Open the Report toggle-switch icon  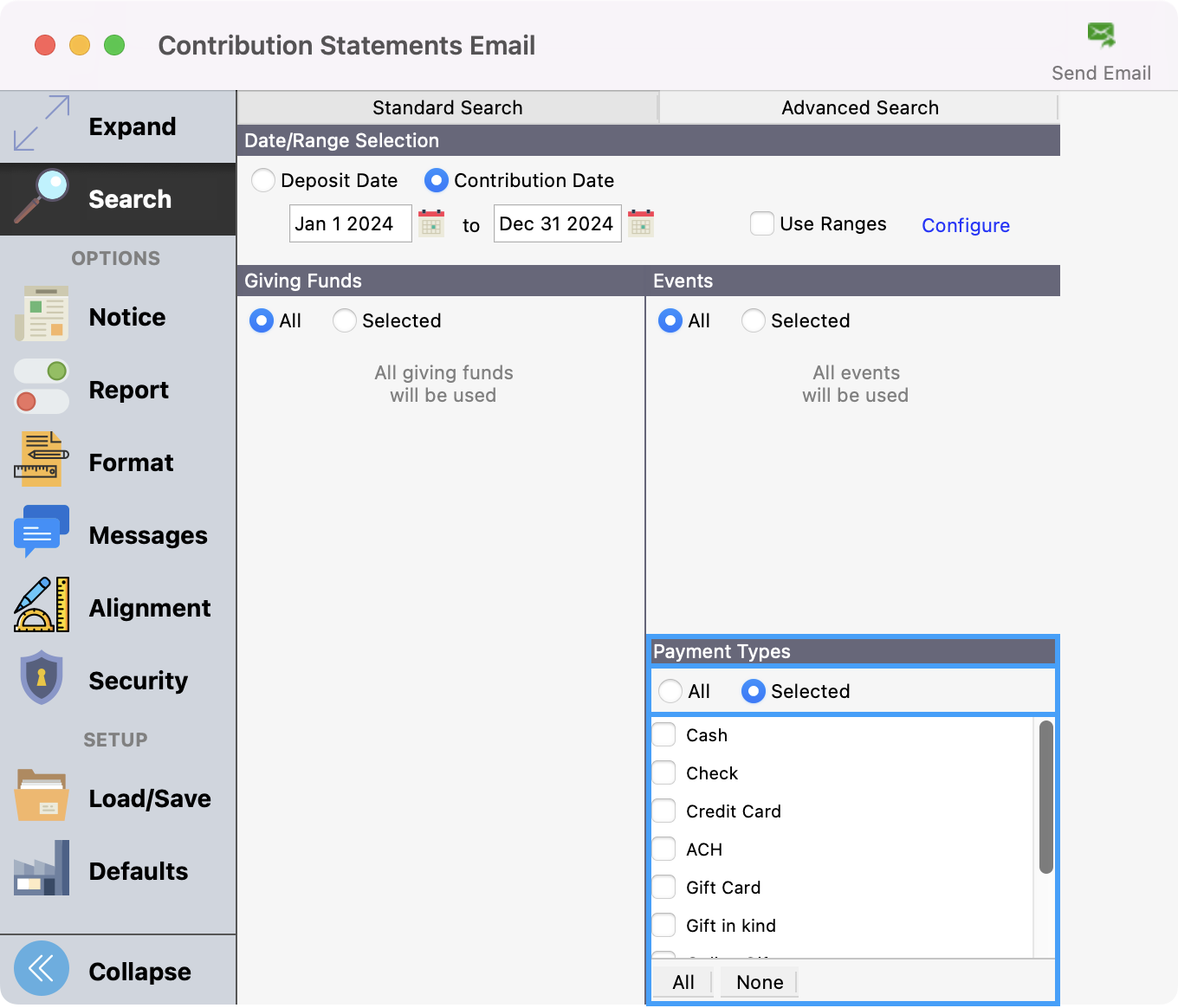click(42, 389)
